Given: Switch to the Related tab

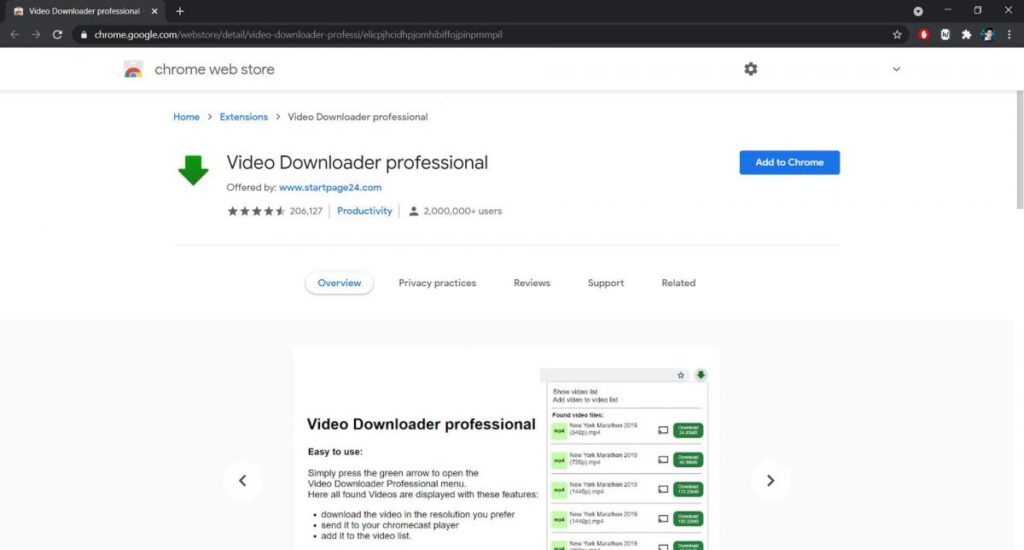Looking at the screenshot, I should [x=679, y=283].
